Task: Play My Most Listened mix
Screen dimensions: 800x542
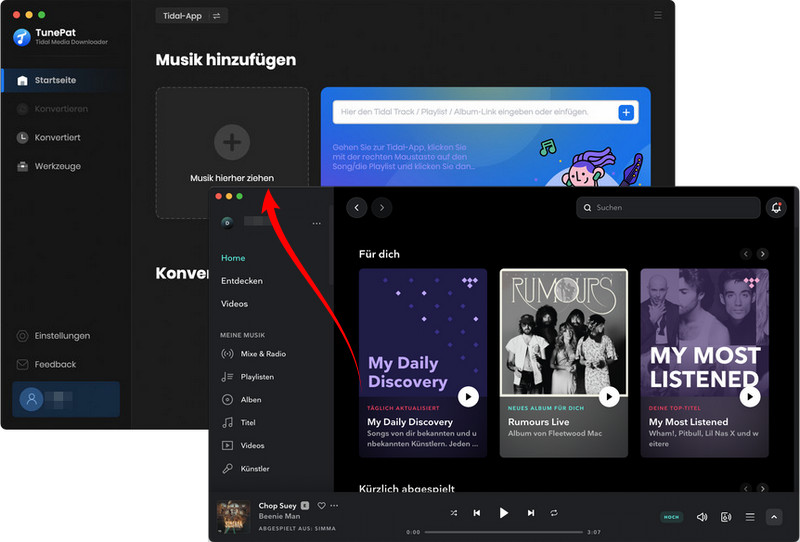Action: point(749,397)
